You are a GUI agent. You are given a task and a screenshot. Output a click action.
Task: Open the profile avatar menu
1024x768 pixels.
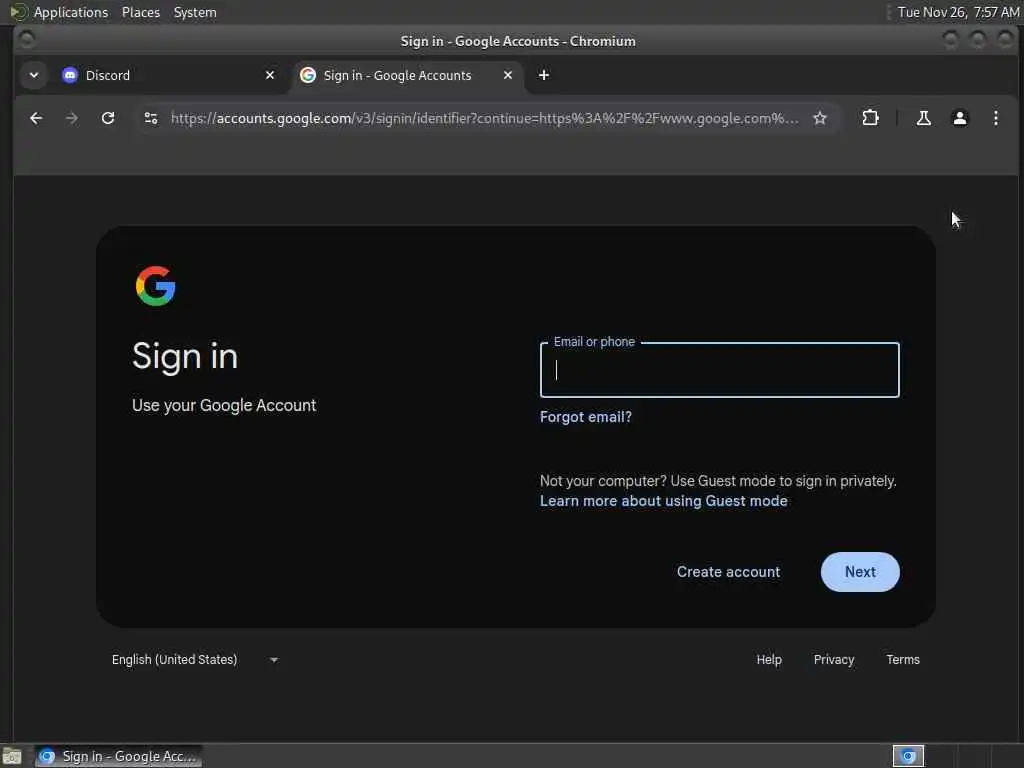[959, 118]
